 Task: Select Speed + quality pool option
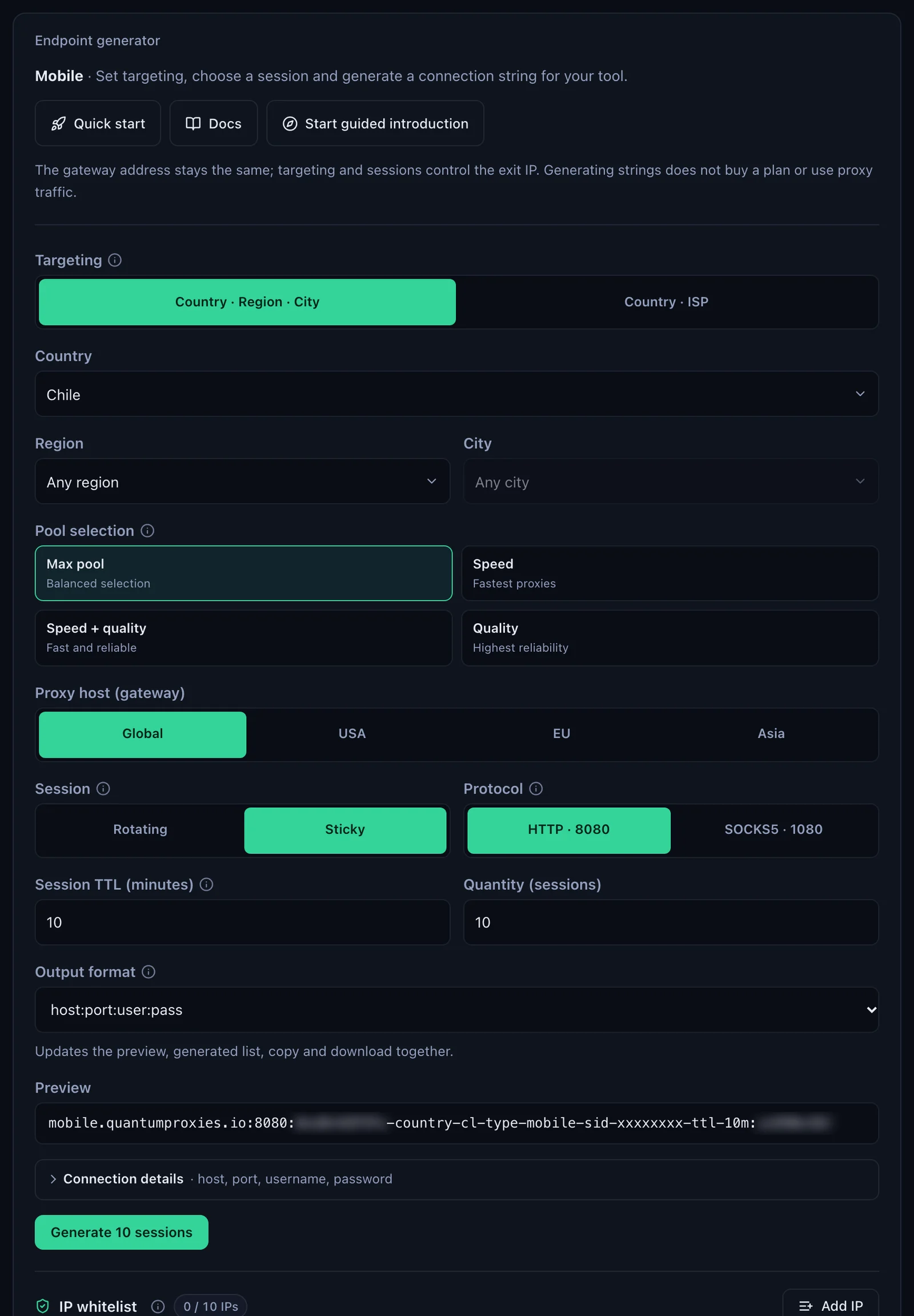(x=243, y=637)
